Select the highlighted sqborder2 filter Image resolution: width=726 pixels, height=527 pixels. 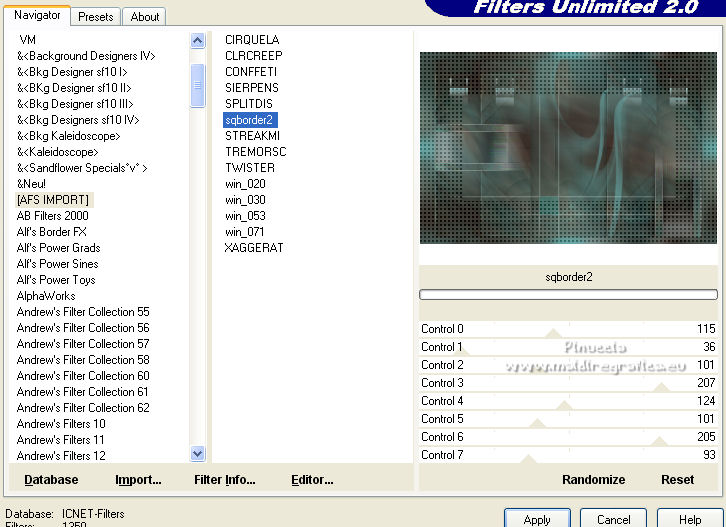250,120
